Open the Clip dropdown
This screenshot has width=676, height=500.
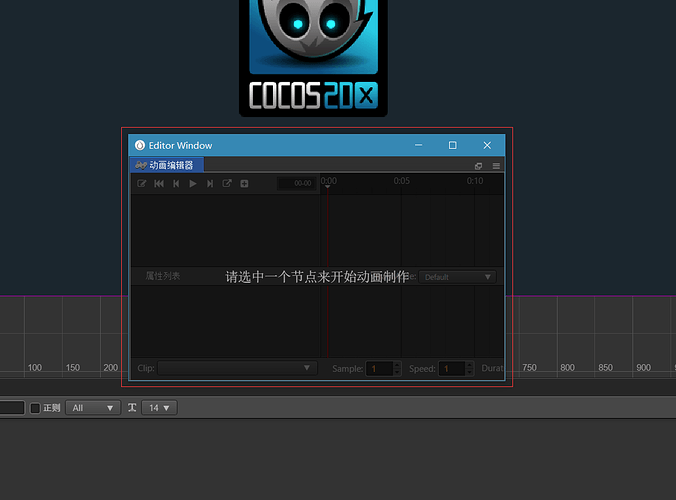238,368
